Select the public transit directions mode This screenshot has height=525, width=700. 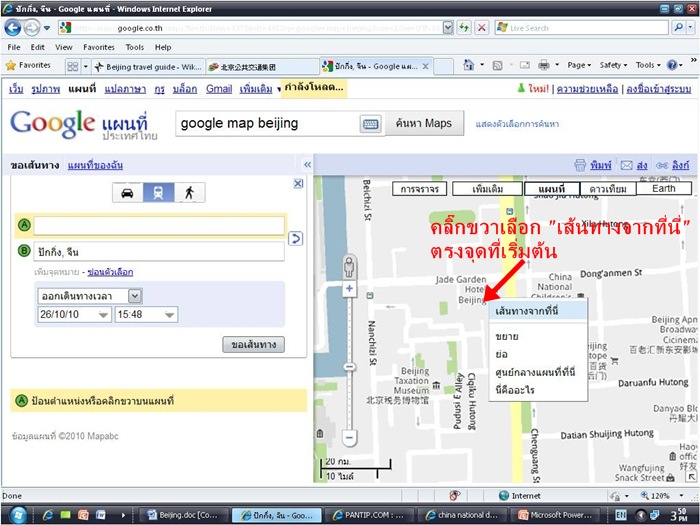click(158, 193)
